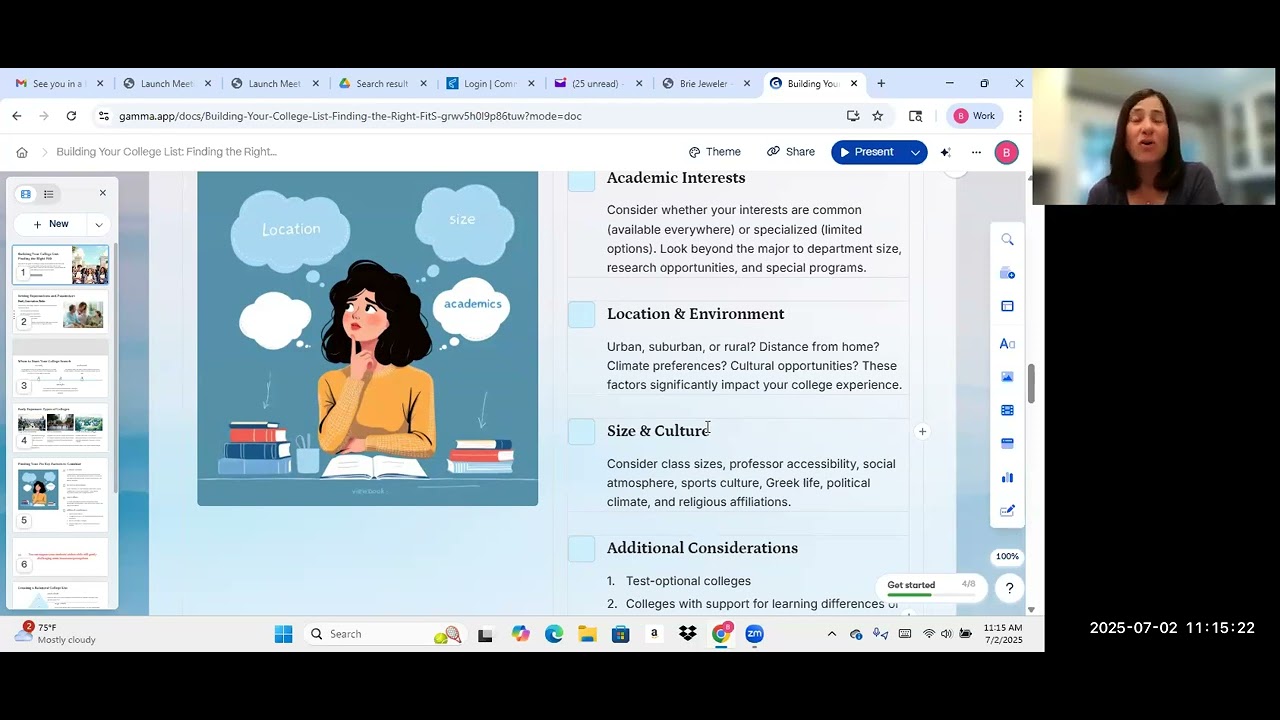Open the 100% zoom level control
The height and width of the screenshot is (720, 1280).
1007,556
